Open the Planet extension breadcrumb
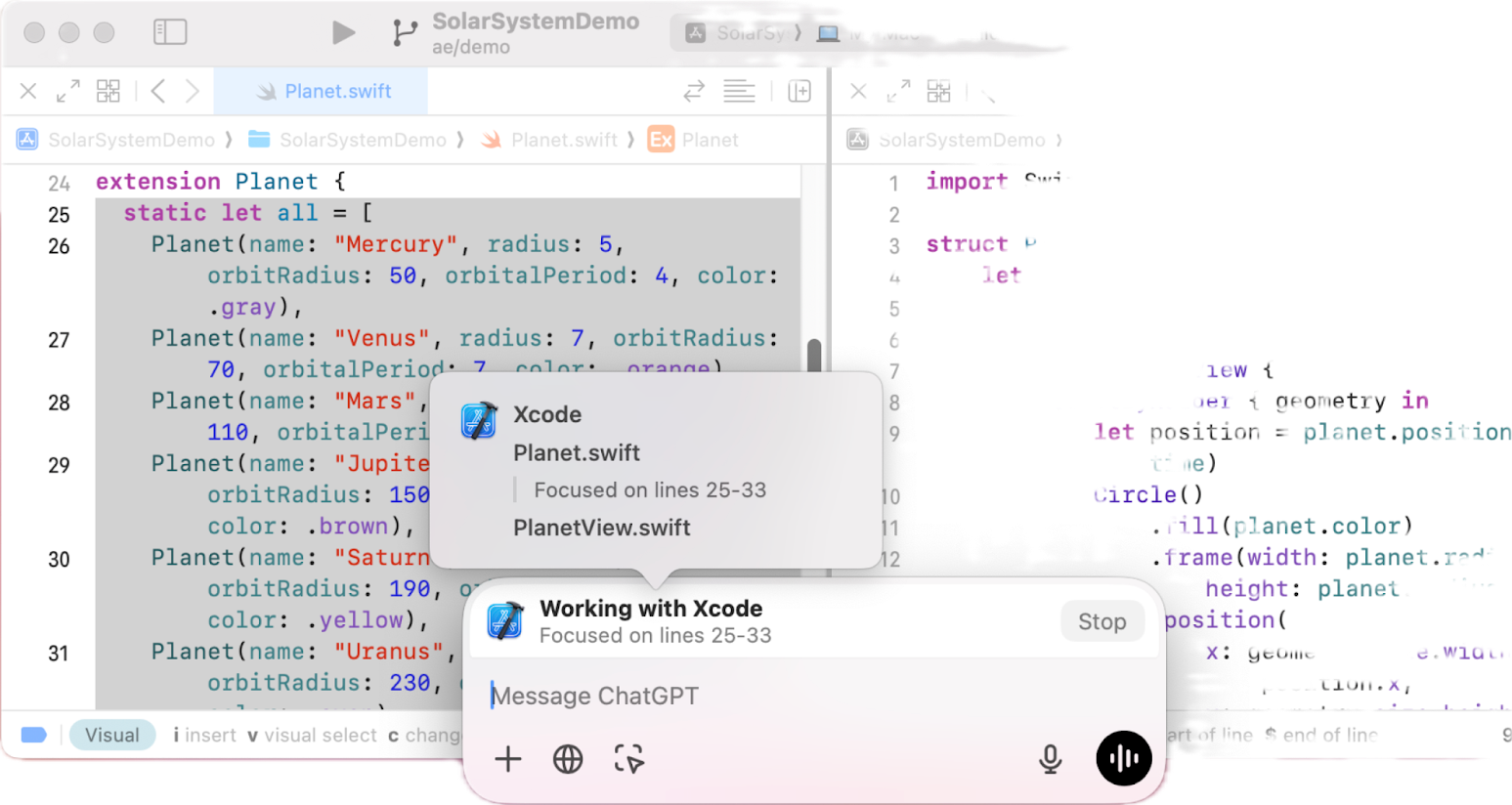 tap(693, 140)
